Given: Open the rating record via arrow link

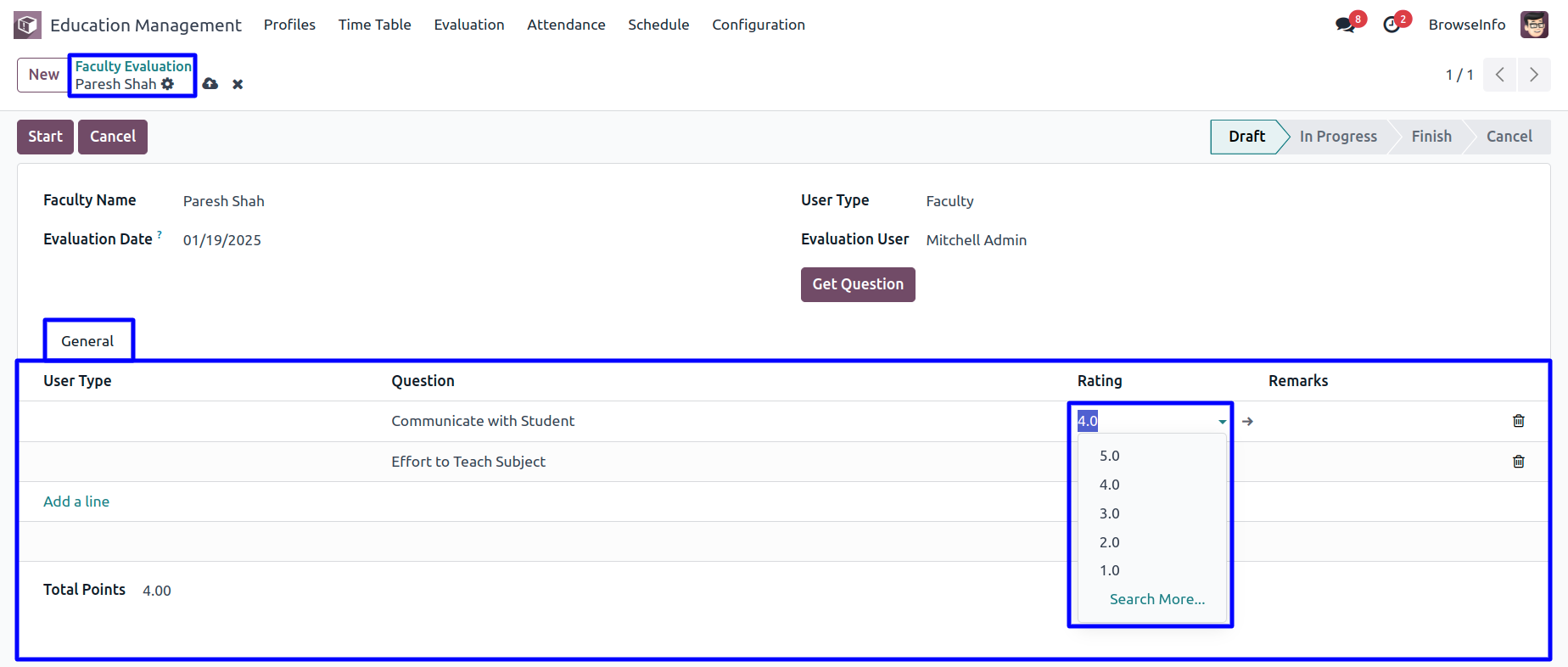Looking at the screenshot, I should coord(1247,421).
